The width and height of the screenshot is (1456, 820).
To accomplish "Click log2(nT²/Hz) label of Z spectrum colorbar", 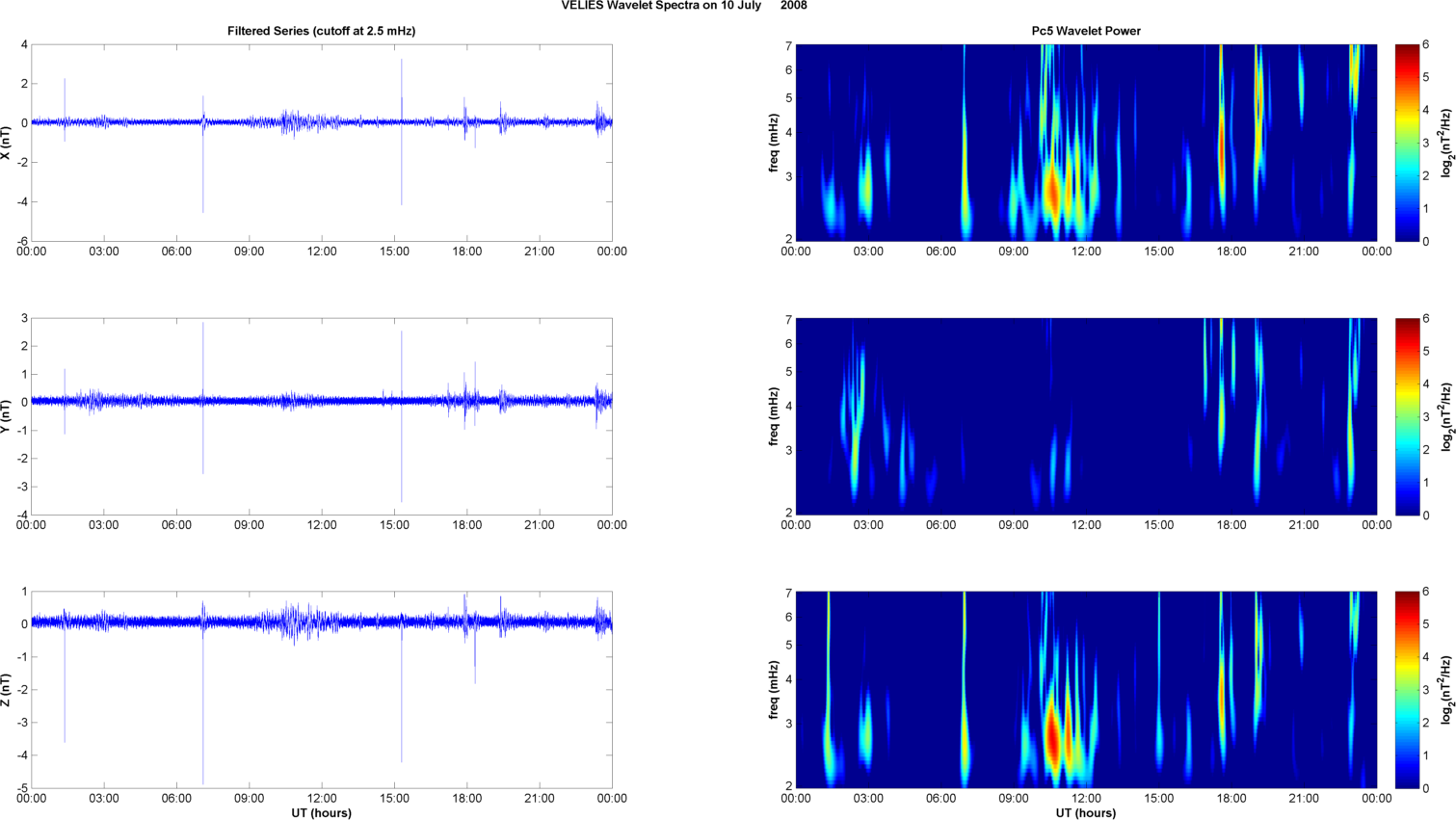I will (1446, 690).
